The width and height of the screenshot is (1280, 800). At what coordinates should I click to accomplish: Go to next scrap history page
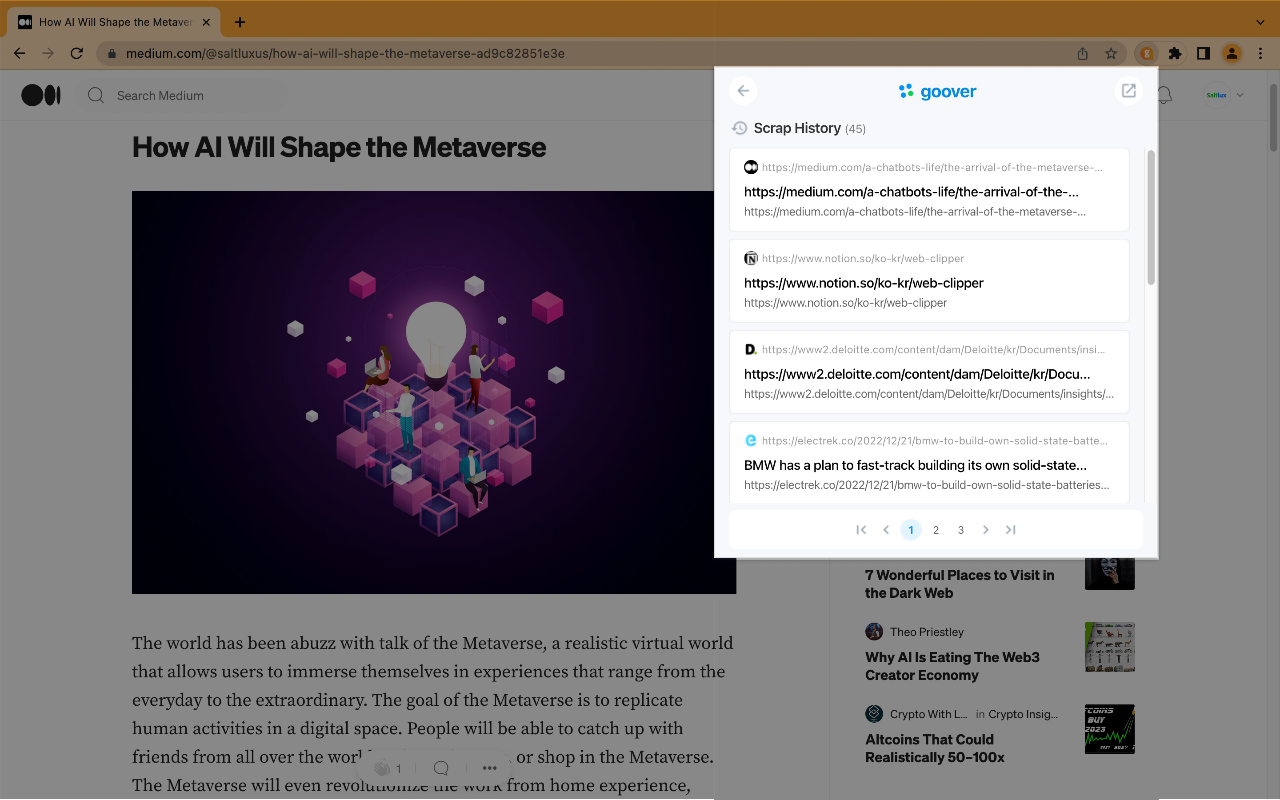986,530
